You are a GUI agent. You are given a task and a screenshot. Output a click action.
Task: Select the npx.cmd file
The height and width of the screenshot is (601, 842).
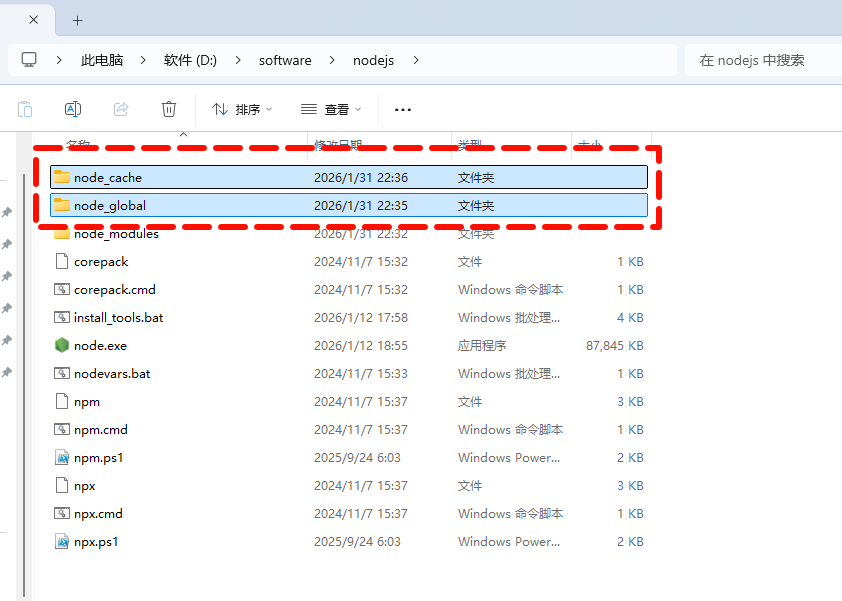point(349,513)
